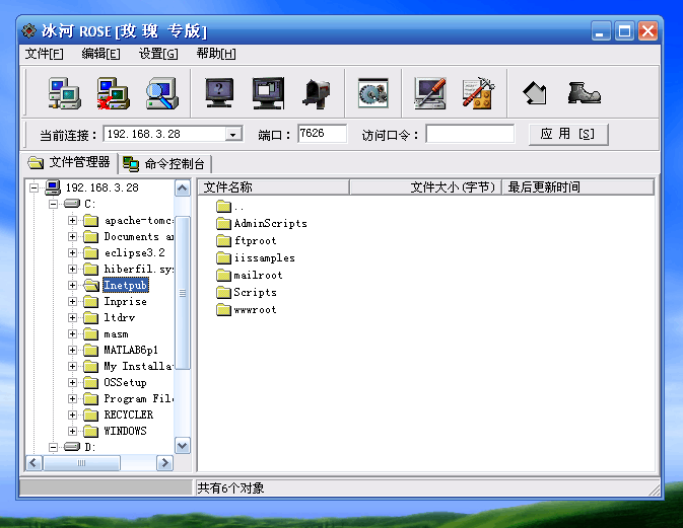
Task: Sort by 文件大小(字节) column header
Action: coord(426,187)
